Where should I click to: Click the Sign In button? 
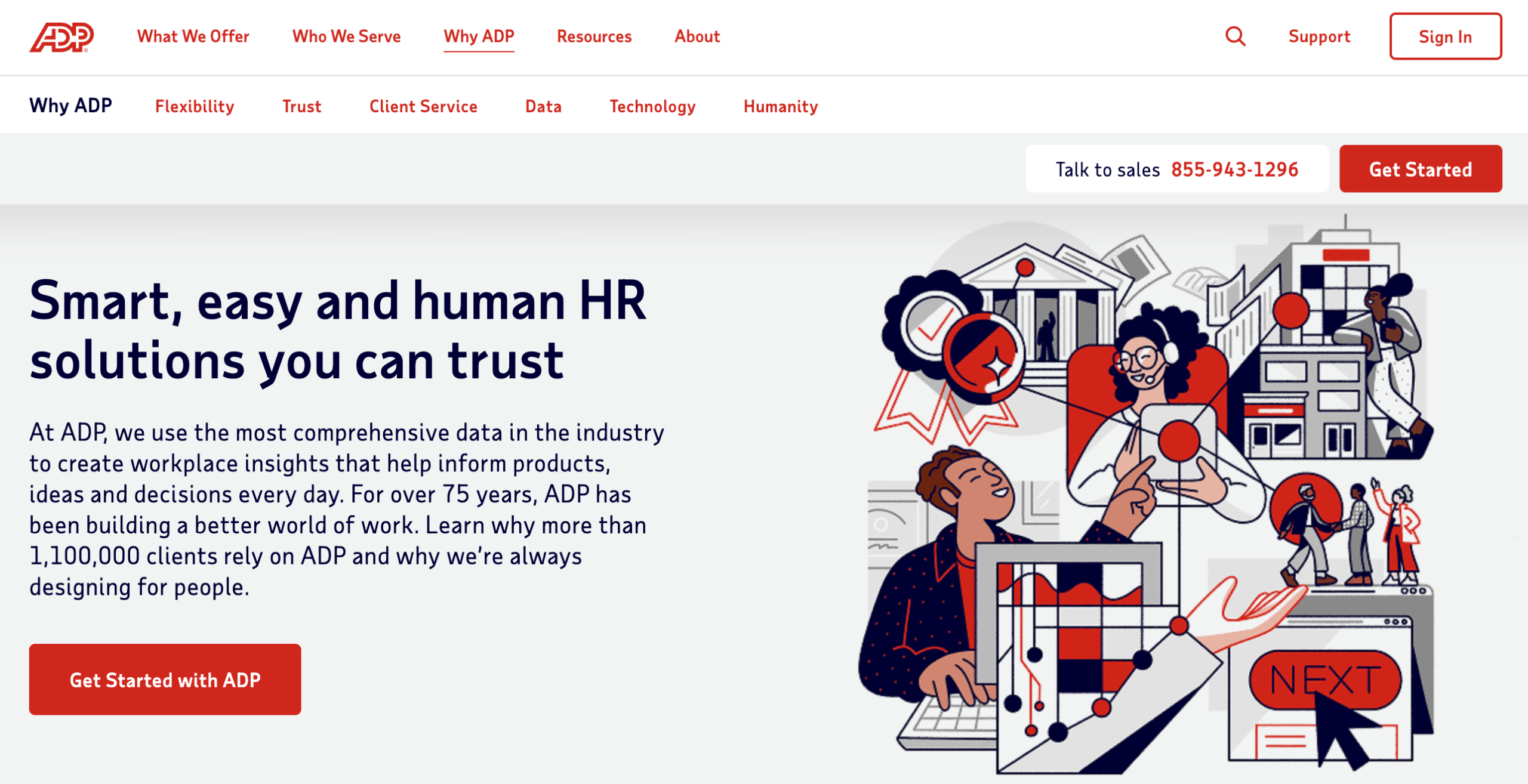click(x=1445, y=36)
